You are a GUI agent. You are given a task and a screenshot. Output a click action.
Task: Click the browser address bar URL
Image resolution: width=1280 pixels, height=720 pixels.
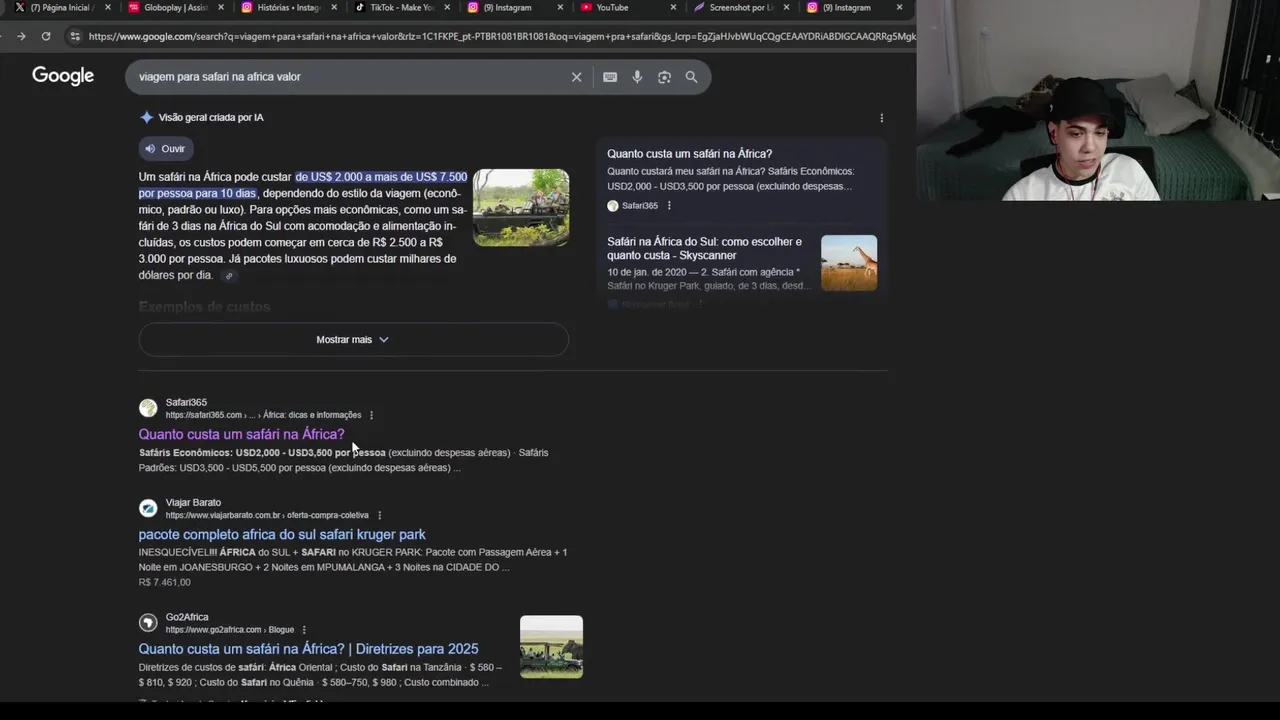coord(500,36)
